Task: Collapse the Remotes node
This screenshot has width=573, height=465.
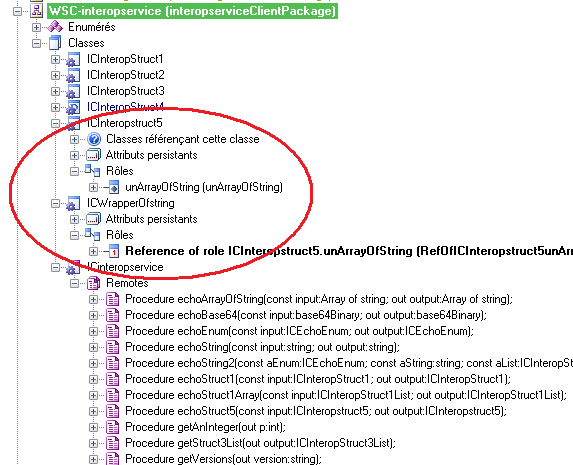Action: [x=74, y=283]
